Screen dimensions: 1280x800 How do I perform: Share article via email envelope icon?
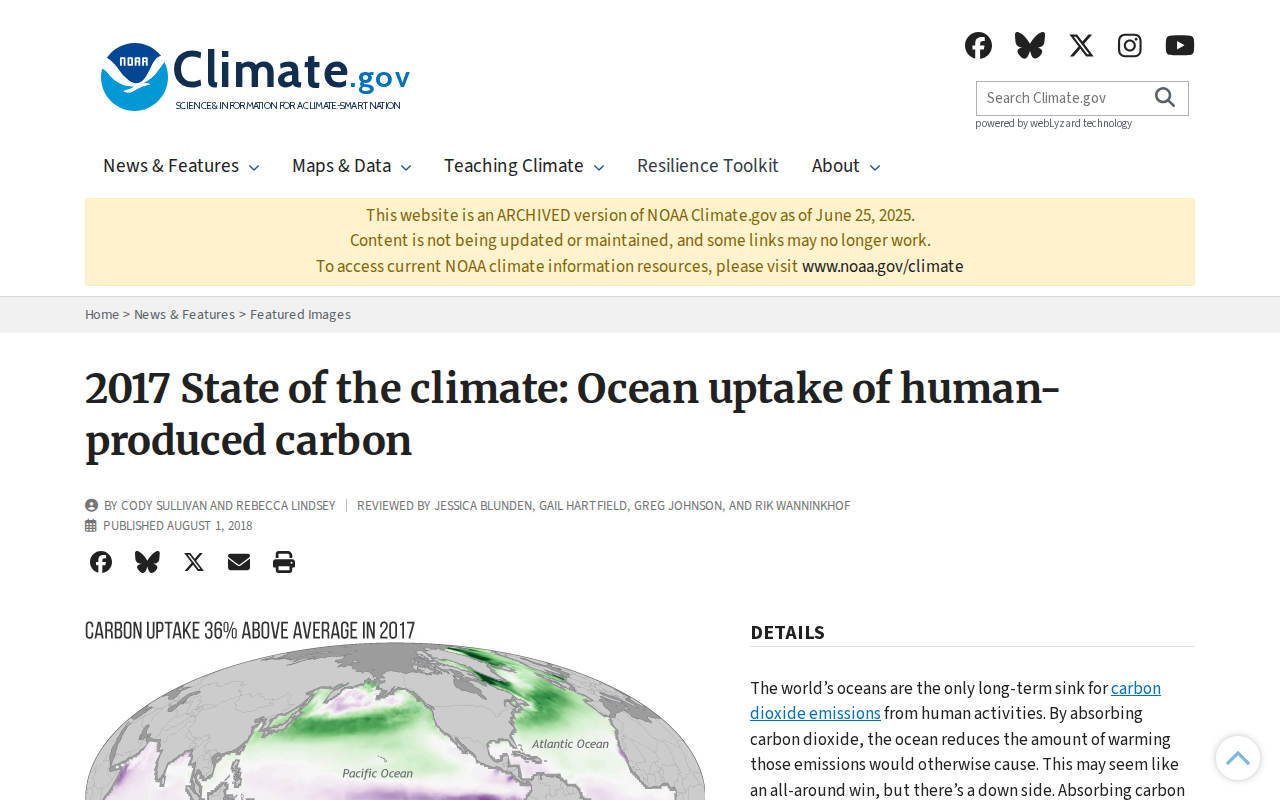(x=239, y=562)
